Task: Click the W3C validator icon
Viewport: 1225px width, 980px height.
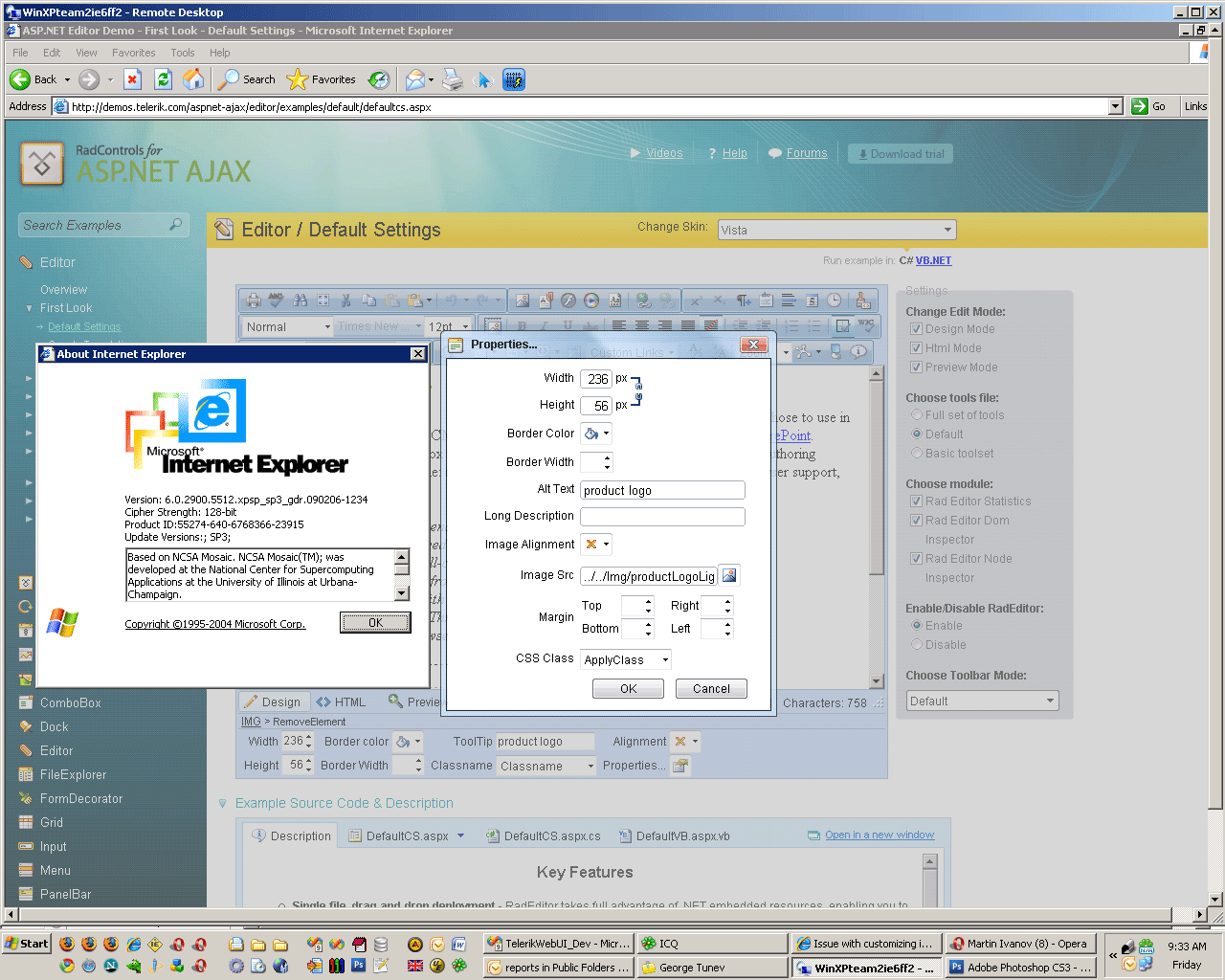Action: [866, 326]
